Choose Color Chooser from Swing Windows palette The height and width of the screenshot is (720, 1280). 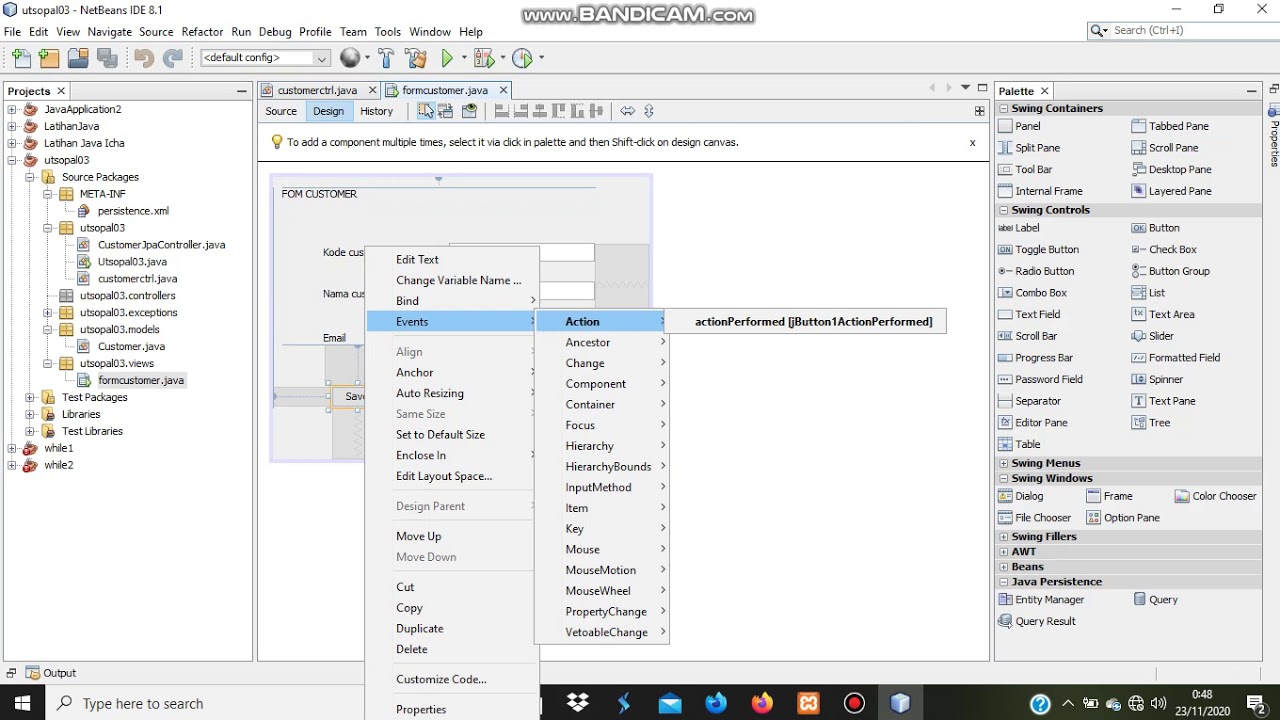pyautogui.click(x=1215, y=496)
